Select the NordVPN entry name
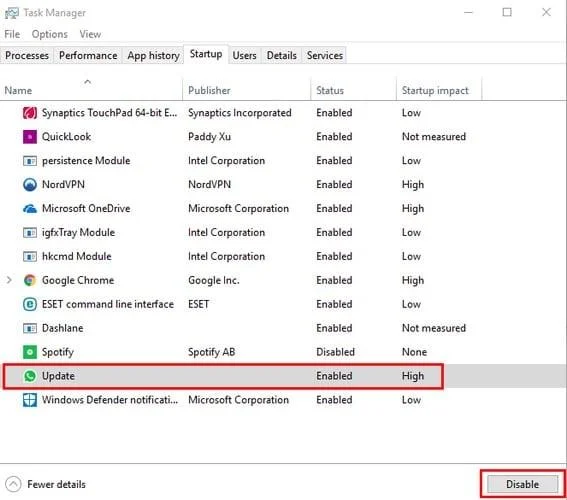This screenshot has height=500, width=567. tap(63, 184)
